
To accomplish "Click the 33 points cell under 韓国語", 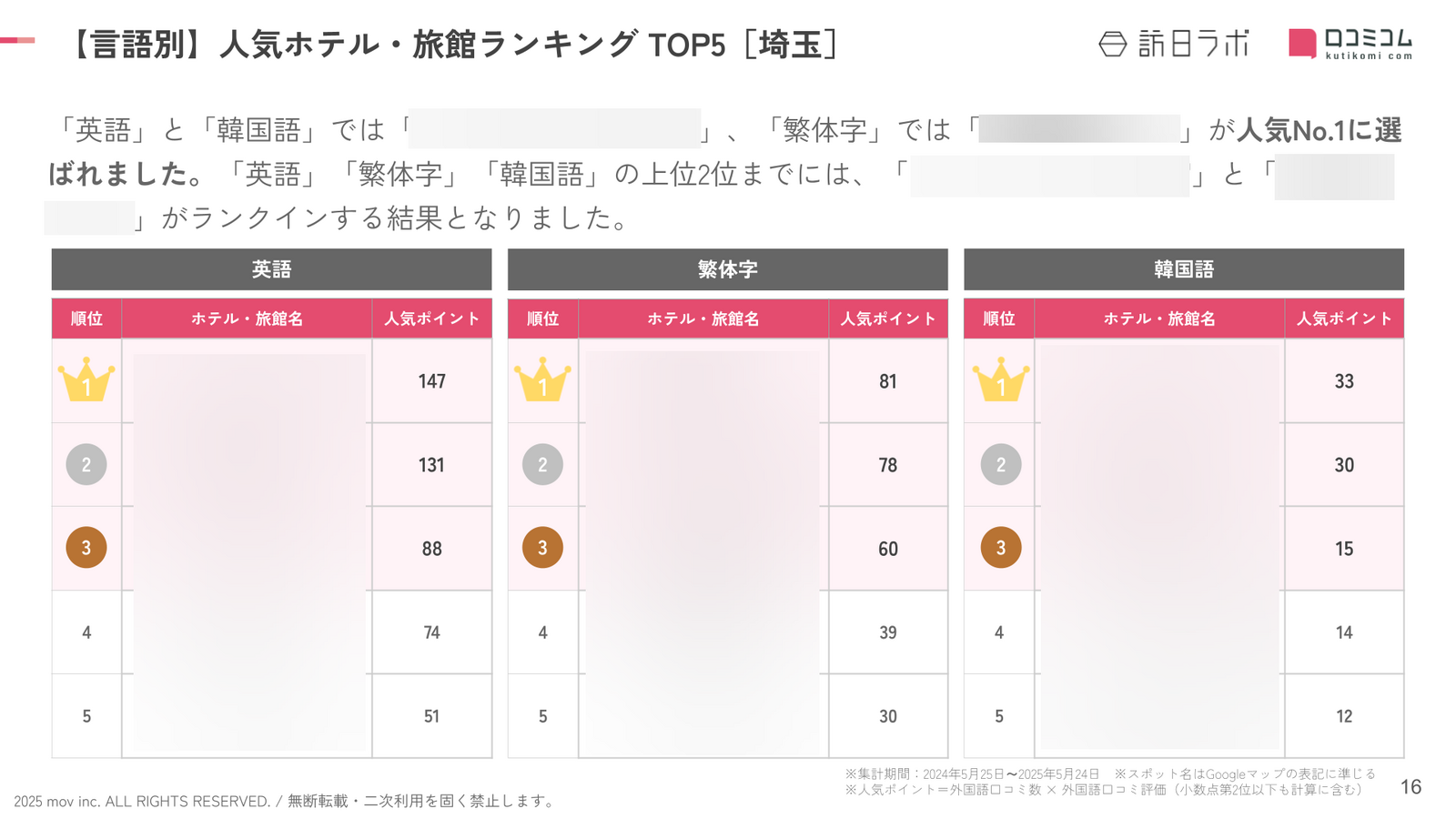I will point(1344,381).
